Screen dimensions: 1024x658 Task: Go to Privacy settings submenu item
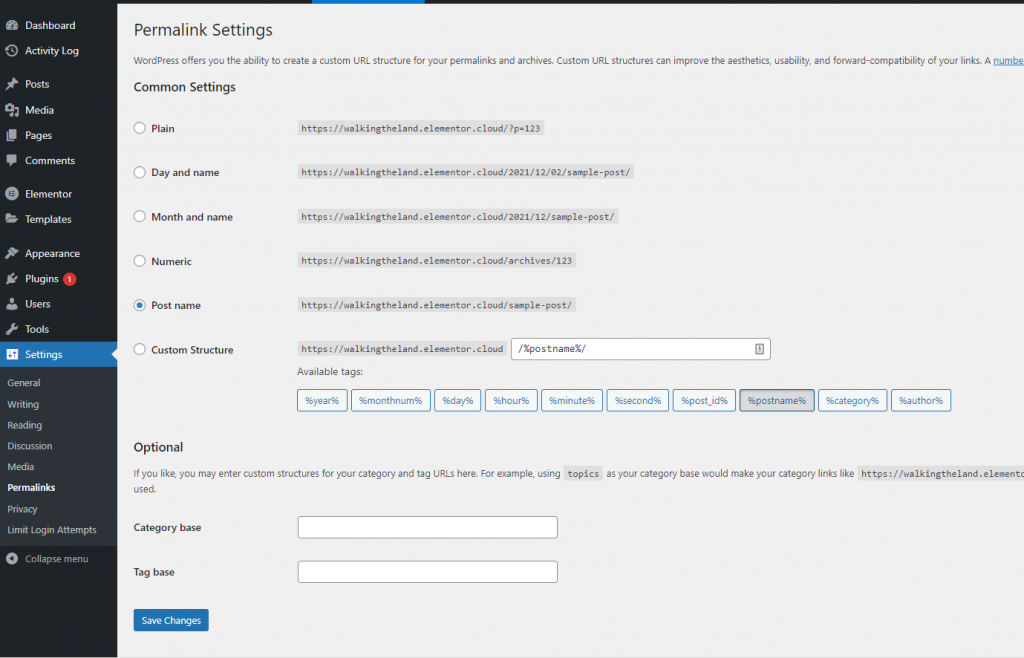[x=22, y=509]
